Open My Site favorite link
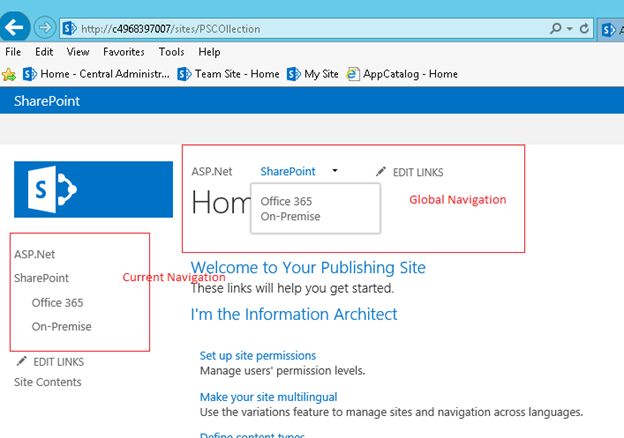The height and width of the screenshot is (438, 624). (x=312, y=74)
